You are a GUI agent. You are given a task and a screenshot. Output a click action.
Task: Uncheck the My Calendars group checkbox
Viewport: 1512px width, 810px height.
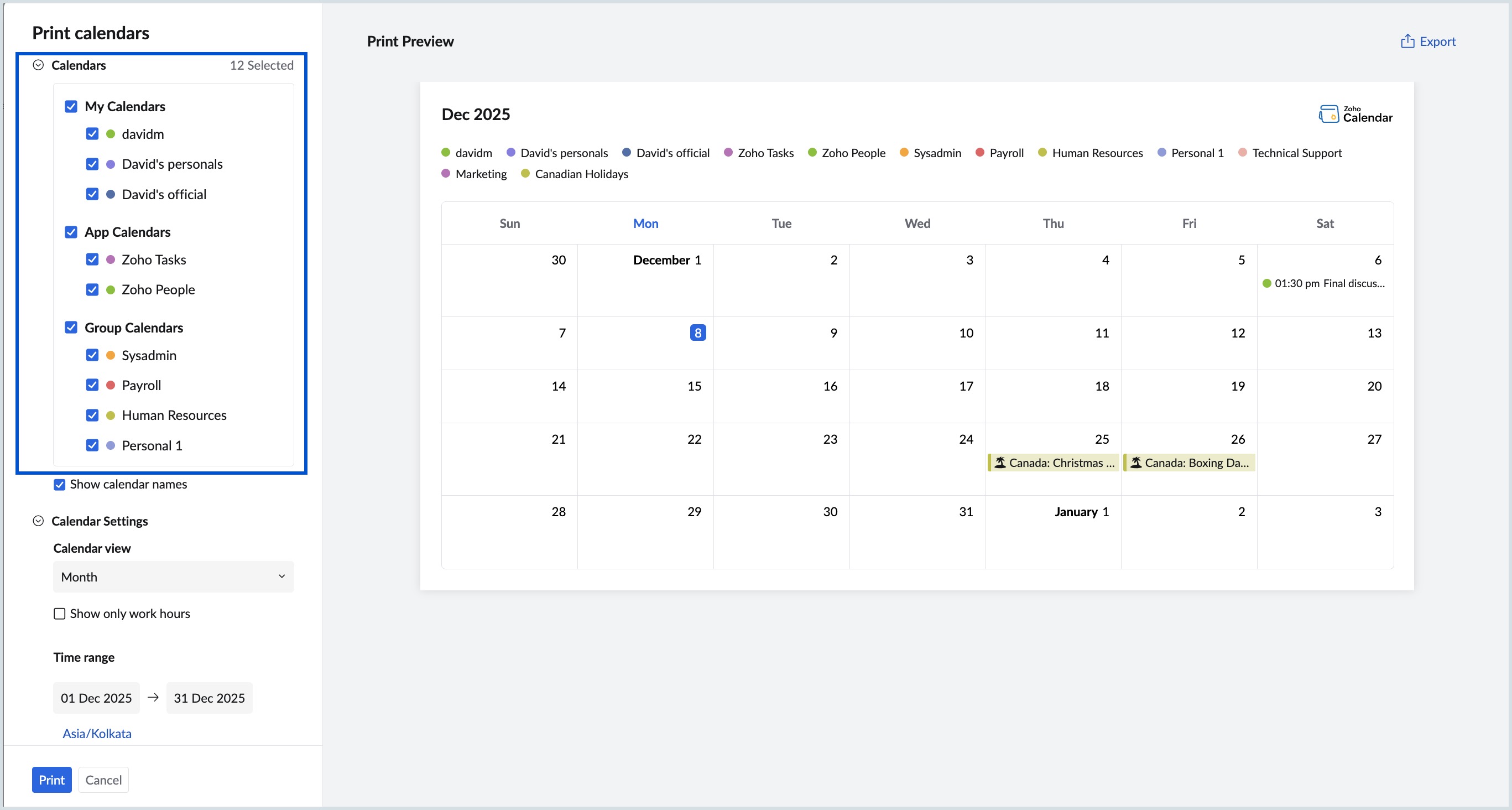(x=71, y=106)
